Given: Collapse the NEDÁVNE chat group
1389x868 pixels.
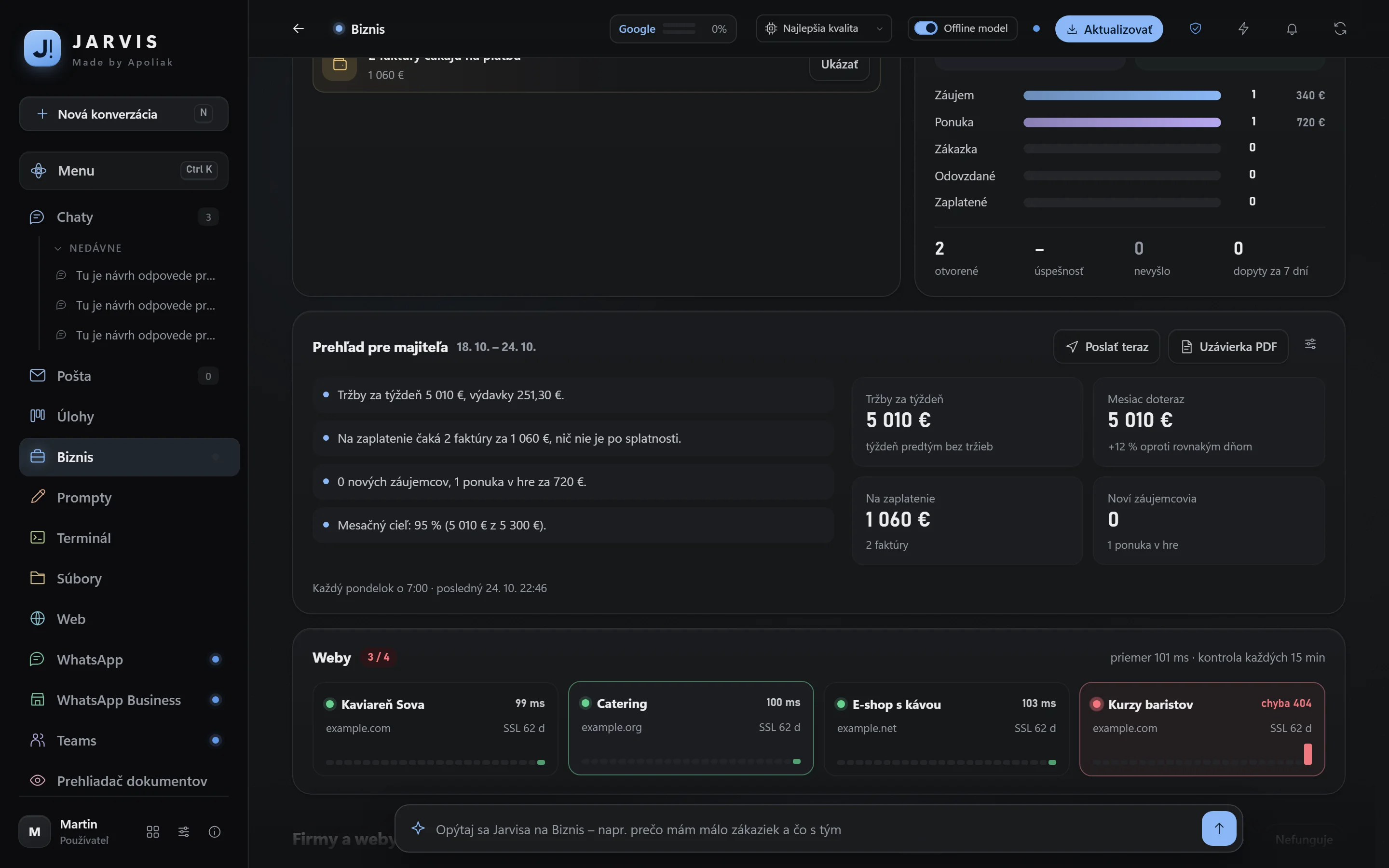Looking at the screenshot, I should (x=89, y=248).
